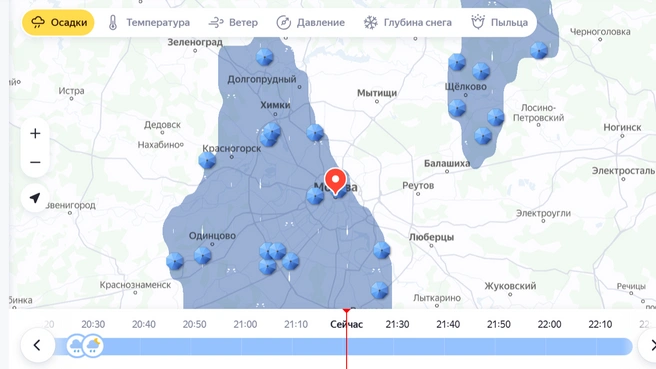Click the Химки city label

[x=275, y=105]
